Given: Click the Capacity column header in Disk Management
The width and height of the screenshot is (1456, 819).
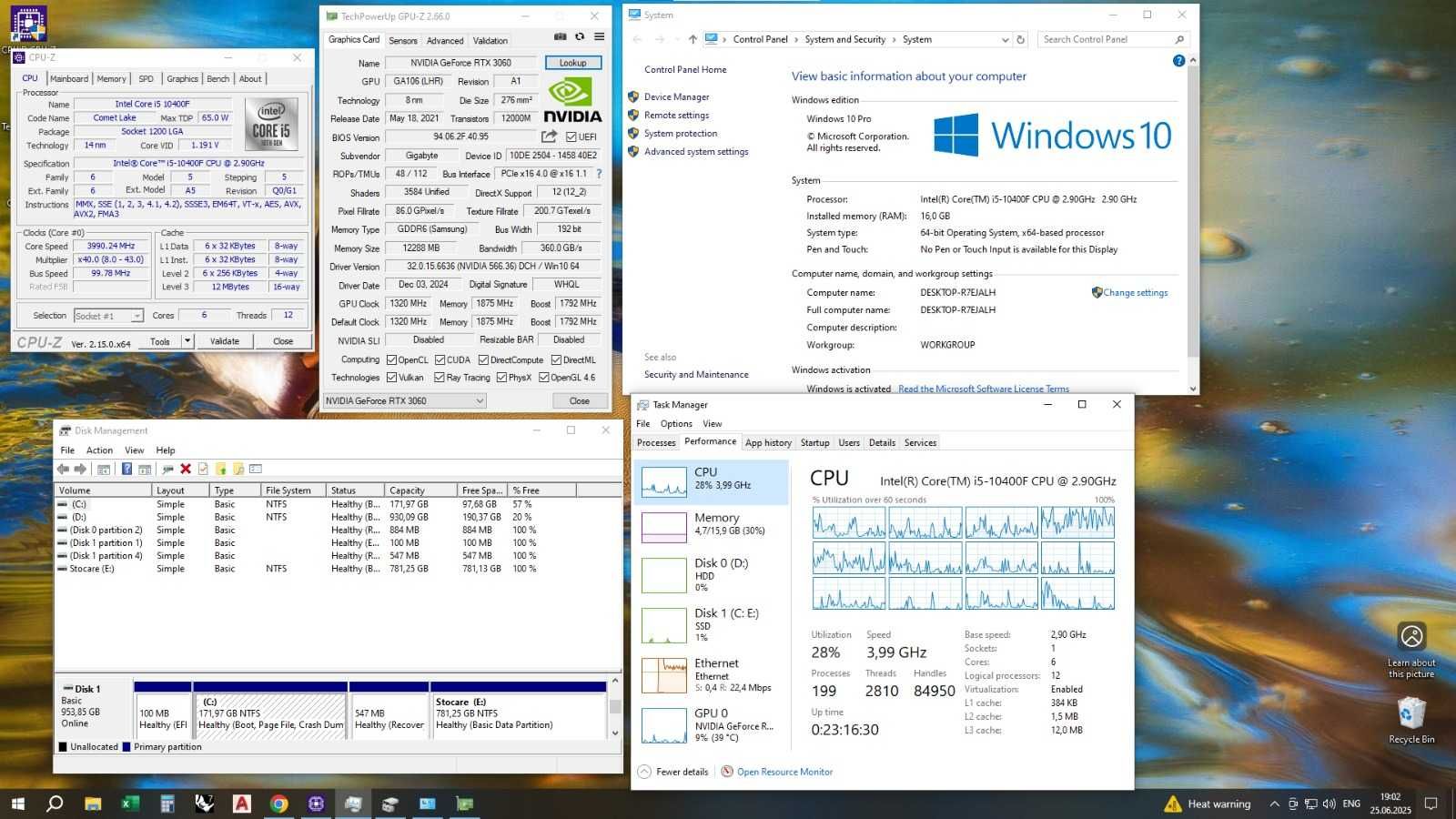Looking at the screenshot, I should (x=420, y=490).
